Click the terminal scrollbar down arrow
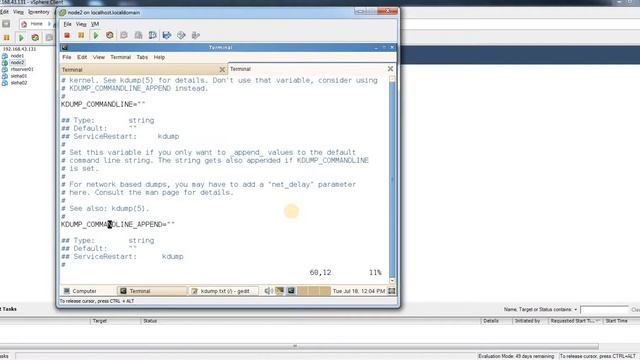This screenshot has height=360, width=640. [392, 281]
